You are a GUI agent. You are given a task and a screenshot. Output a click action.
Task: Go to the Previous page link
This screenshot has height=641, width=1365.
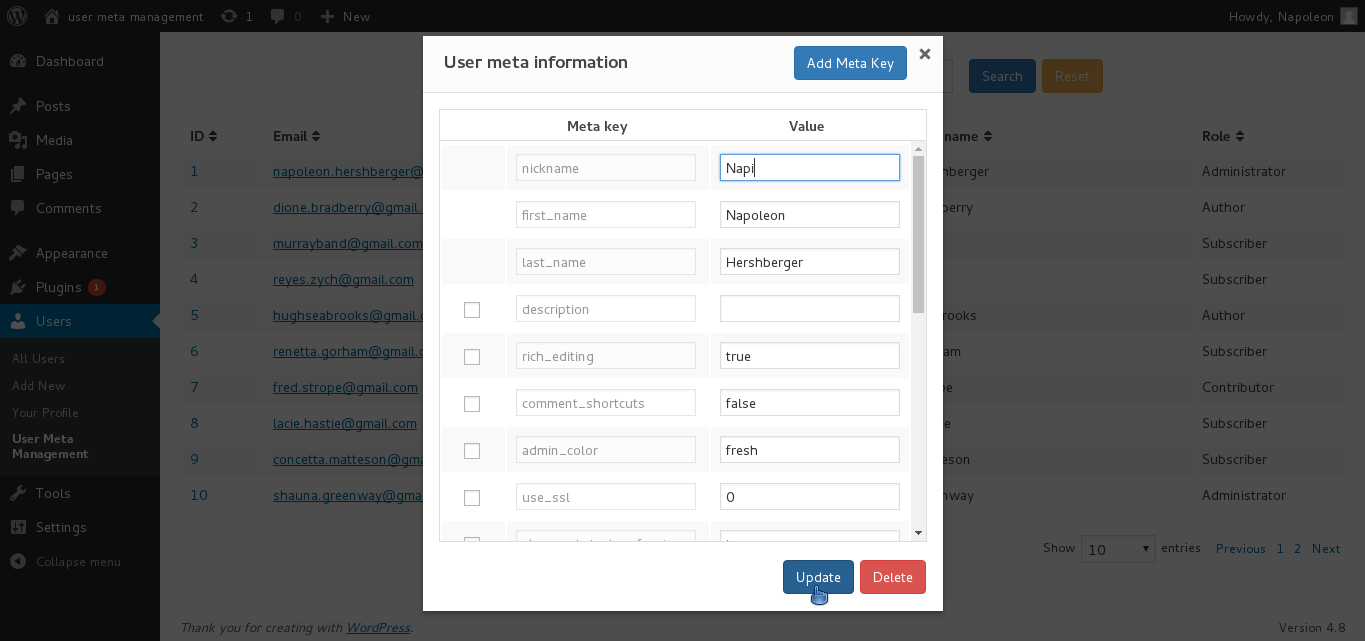pos(1241,548)
